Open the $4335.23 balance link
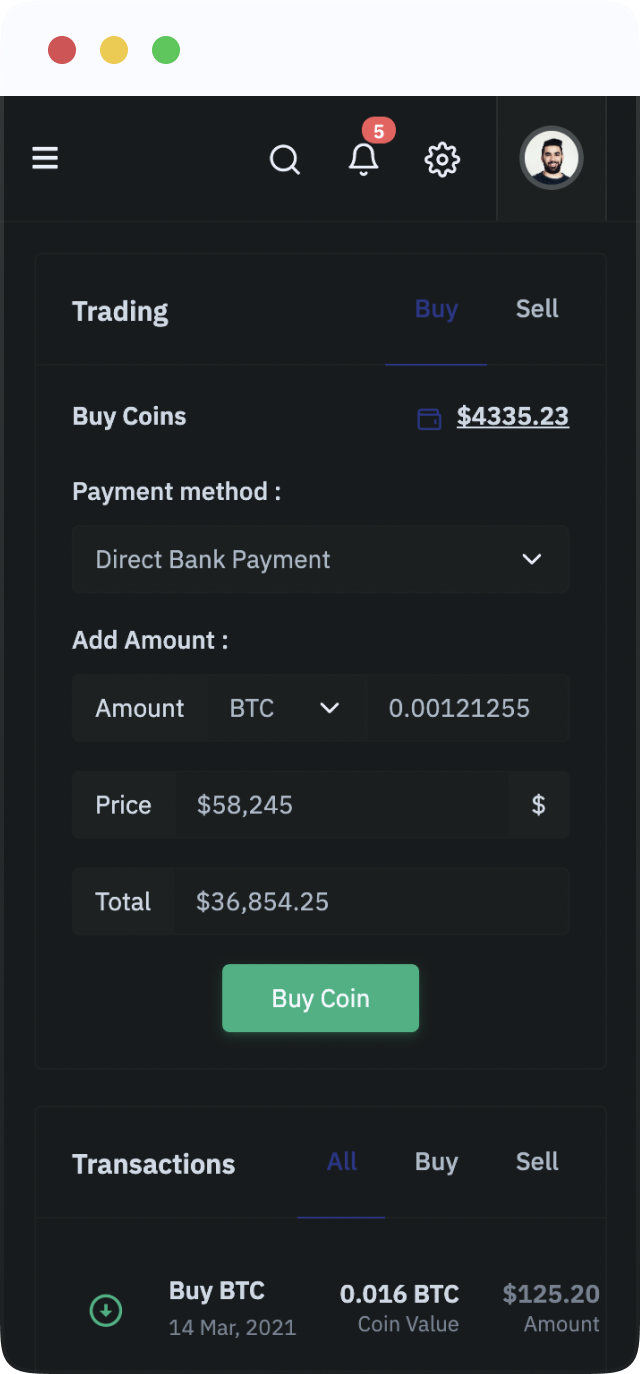 tap(513, 417)
